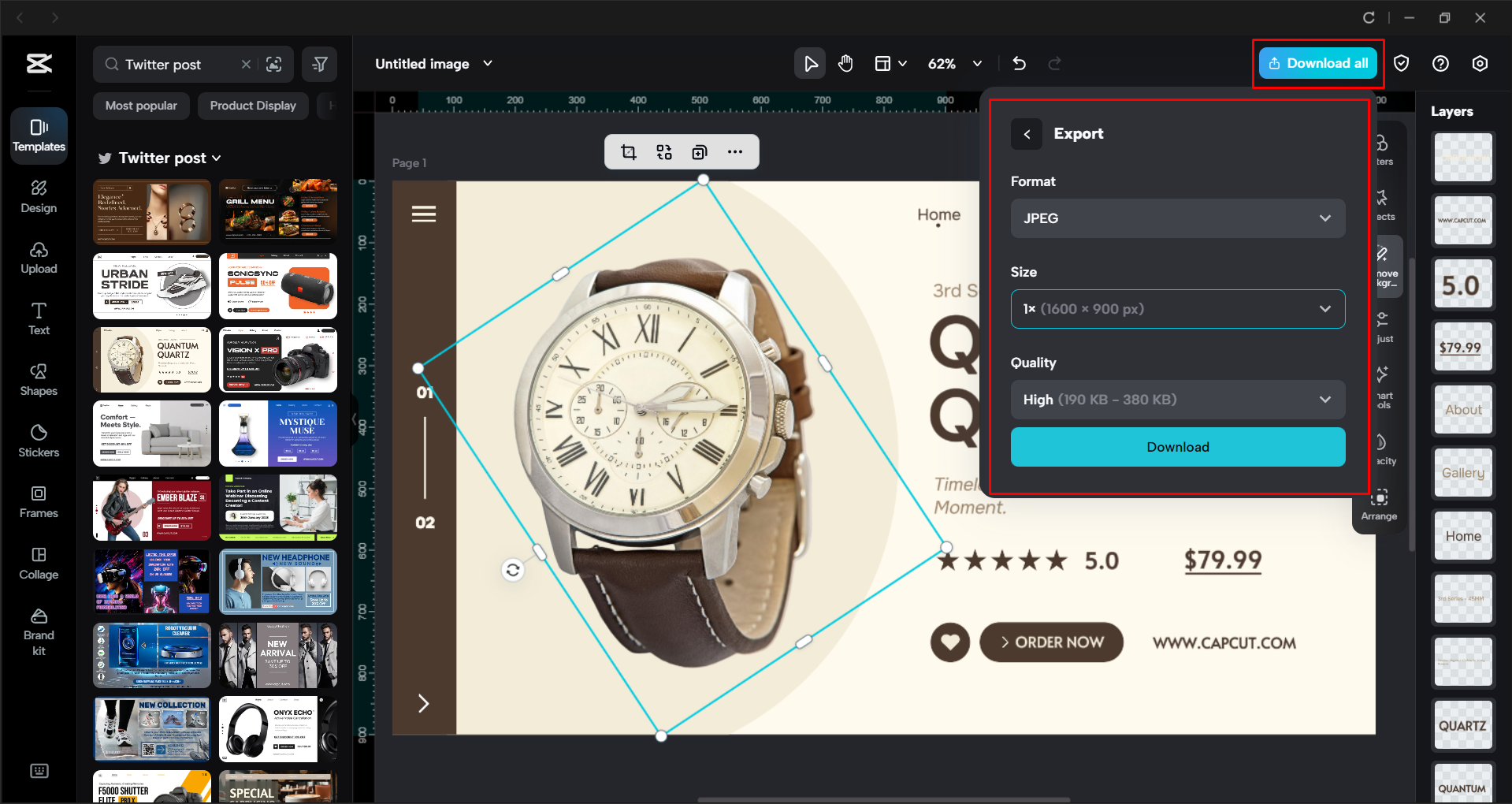Screen dimensions: 1512x804
Task: Select the Home layer thumbnail
Action: click(1463, 536)
